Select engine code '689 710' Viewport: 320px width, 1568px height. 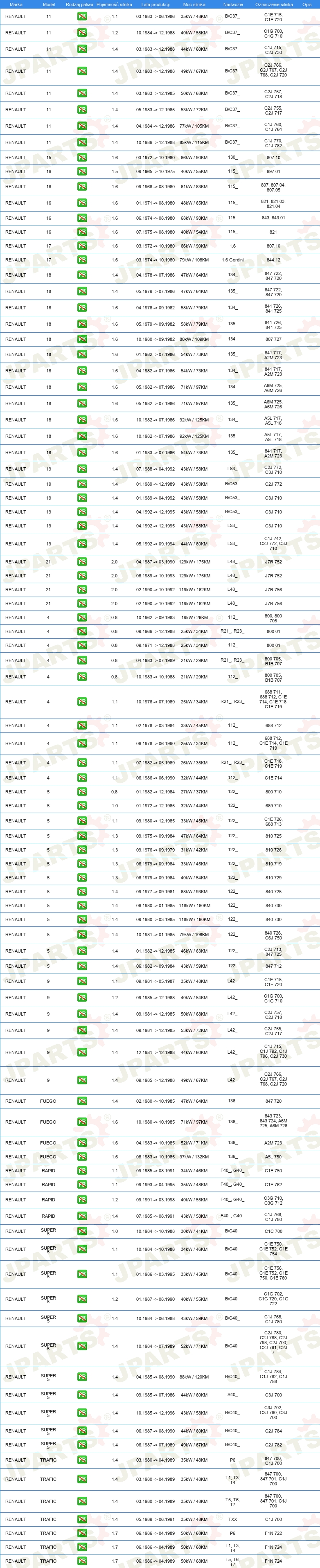273,806
